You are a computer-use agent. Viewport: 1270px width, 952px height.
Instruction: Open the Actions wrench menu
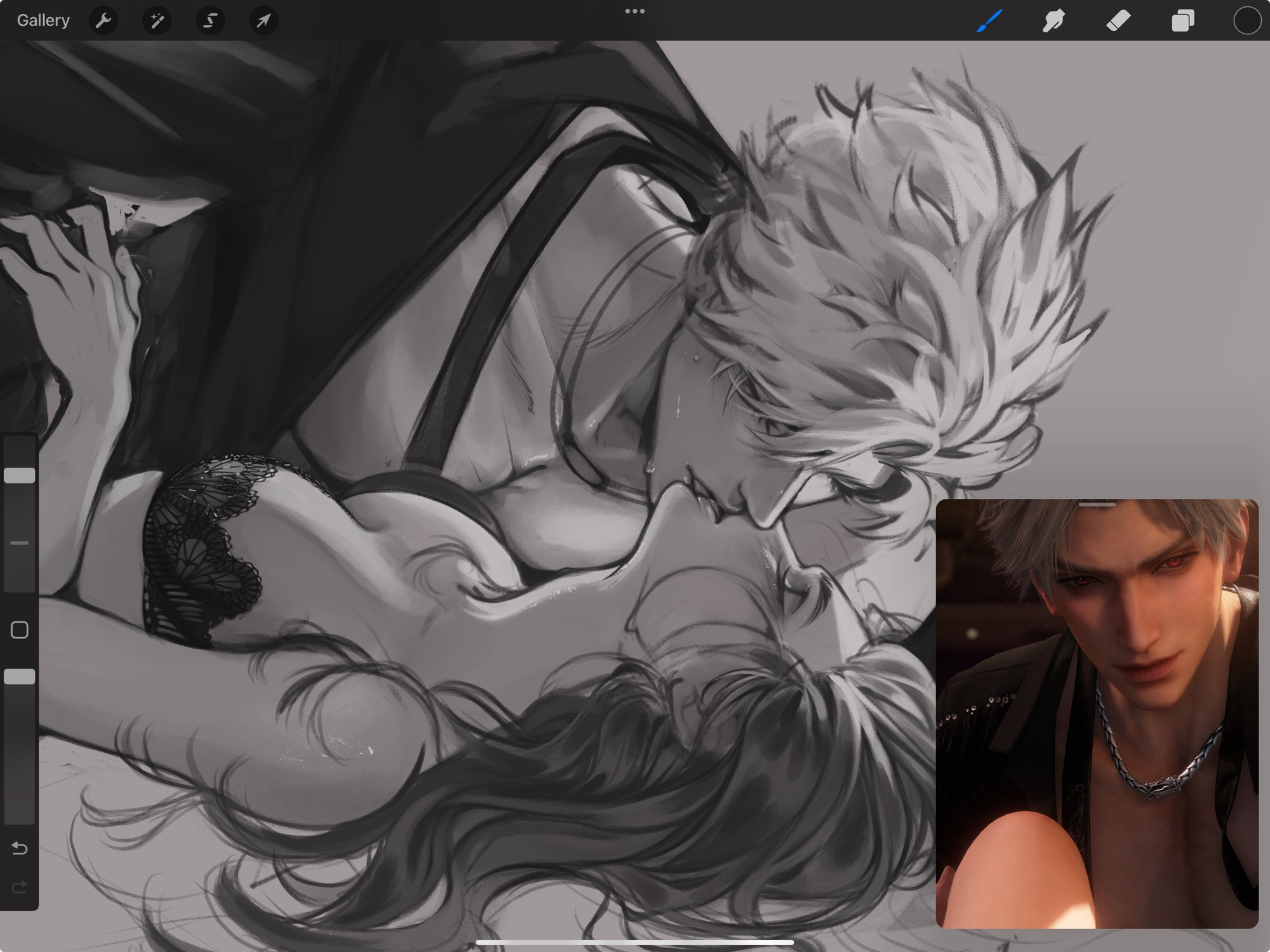tap(104, 21)
